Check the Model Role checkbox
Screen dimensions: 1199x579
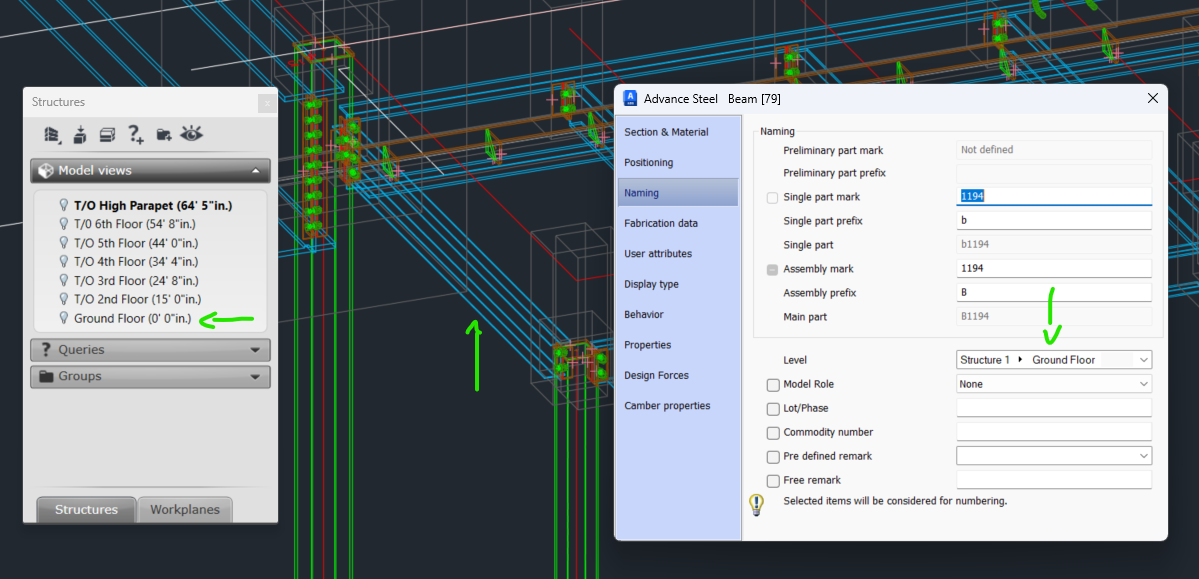point(772,384)
